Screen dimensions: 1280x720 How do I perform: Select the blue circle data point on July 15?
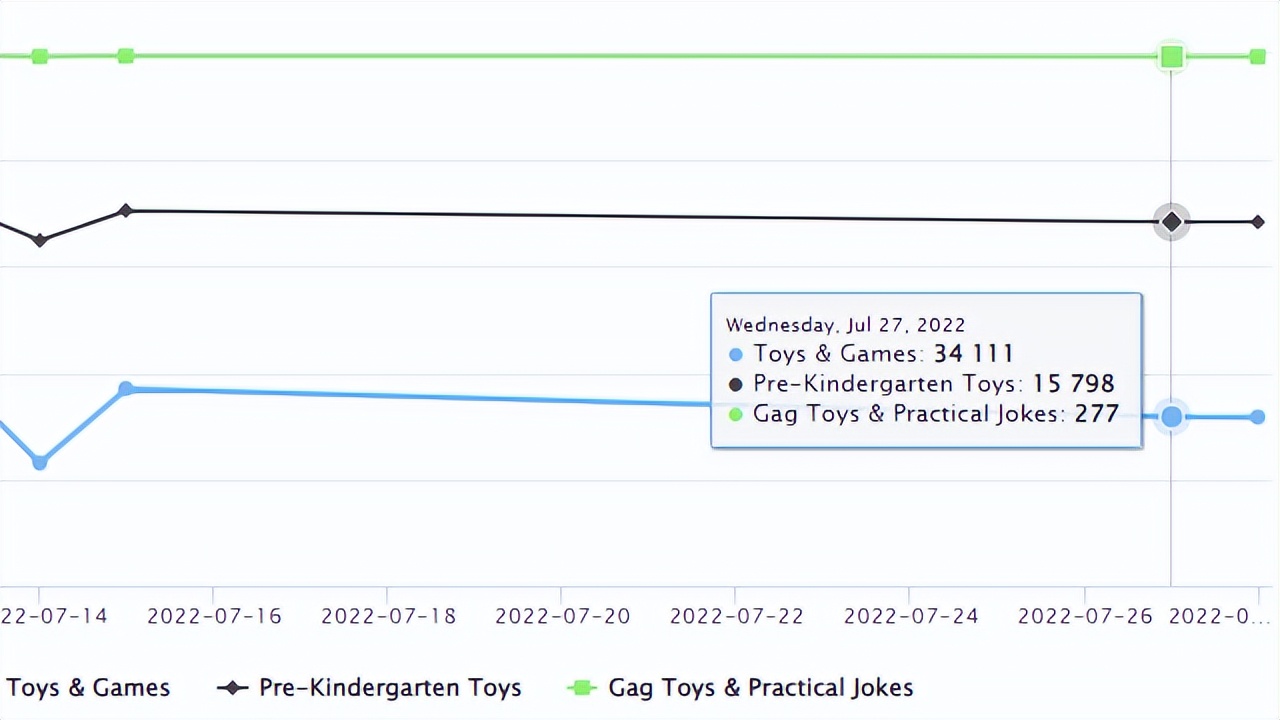coord(125,388)
